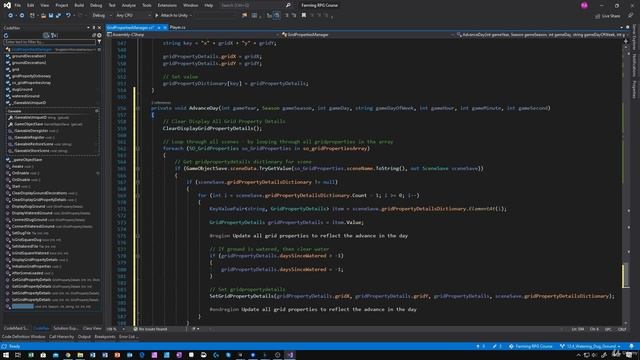Click the Save file toolbar icon
640x360 pixels.
(x=51, y=16)
